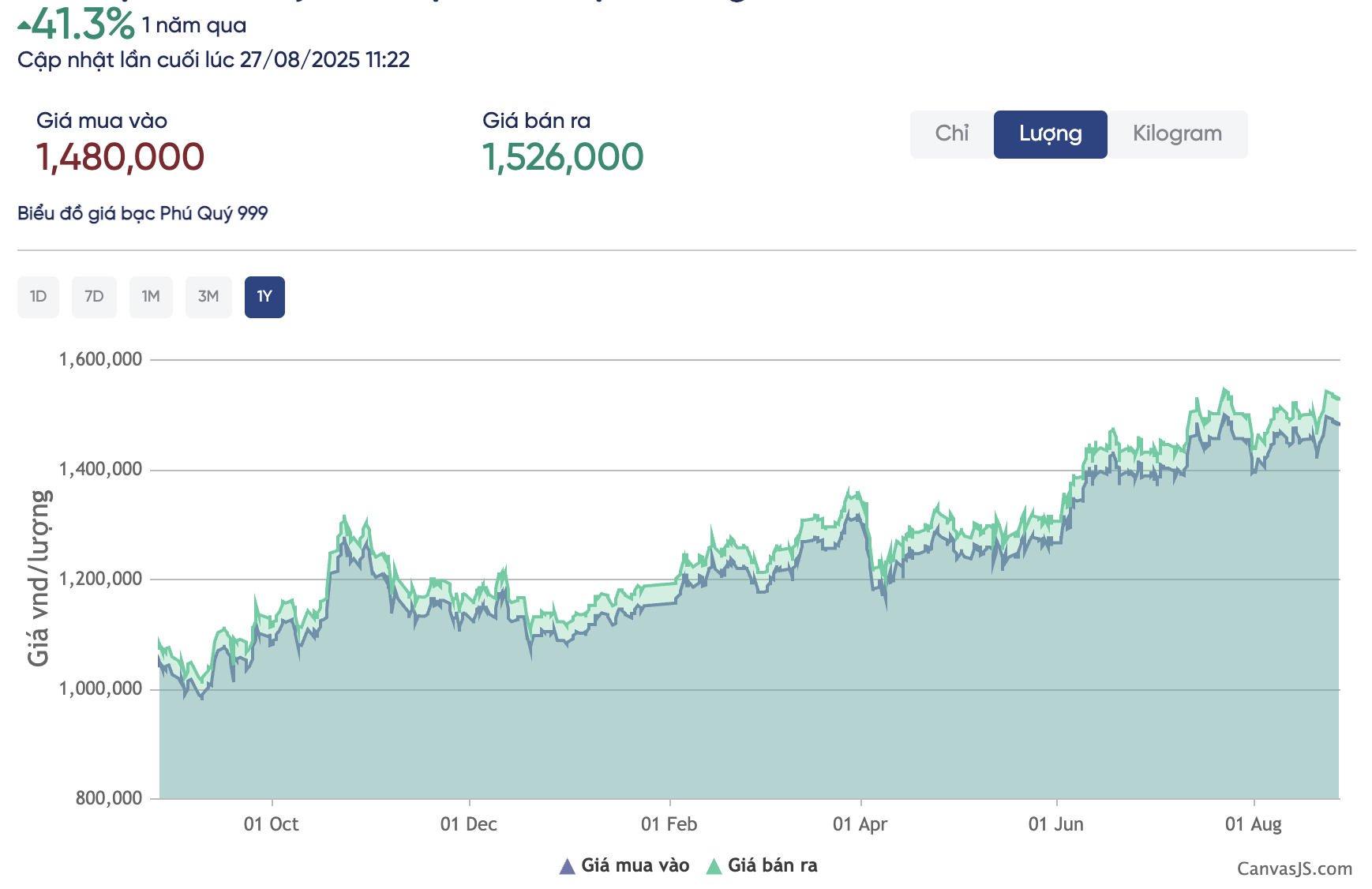
Task: Click the 1,400,000 price axis label
Action: click(x=100, y=469)
